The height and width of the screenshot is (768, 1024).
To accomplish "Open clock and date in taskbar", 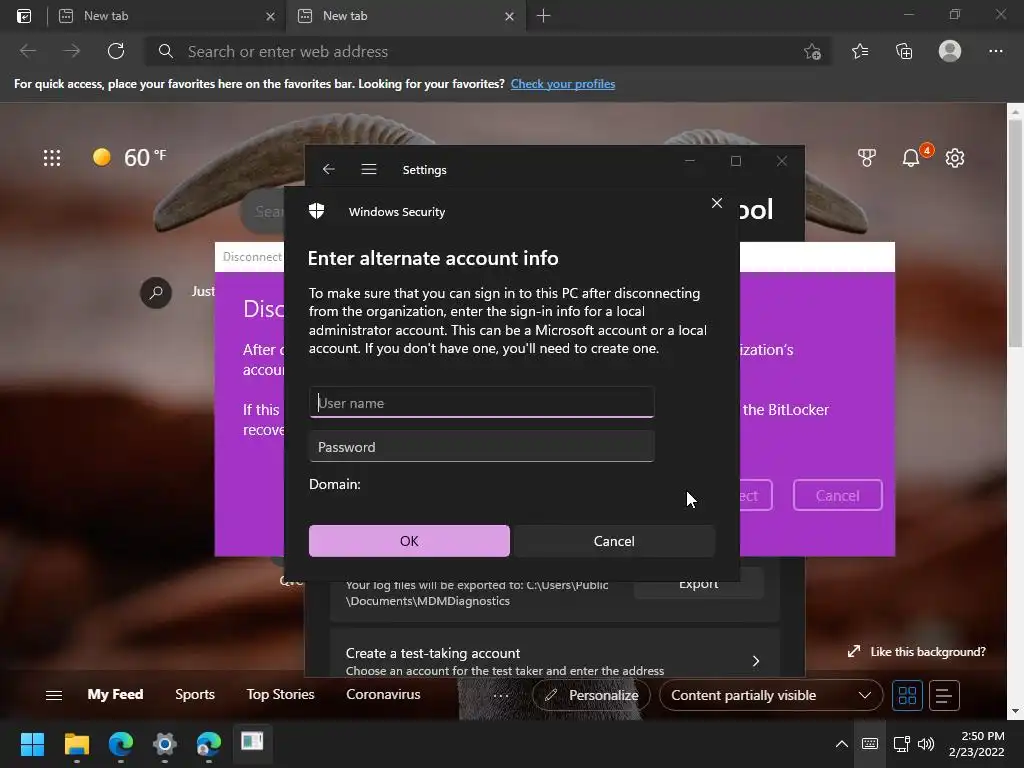I will [x=976, y=744].
